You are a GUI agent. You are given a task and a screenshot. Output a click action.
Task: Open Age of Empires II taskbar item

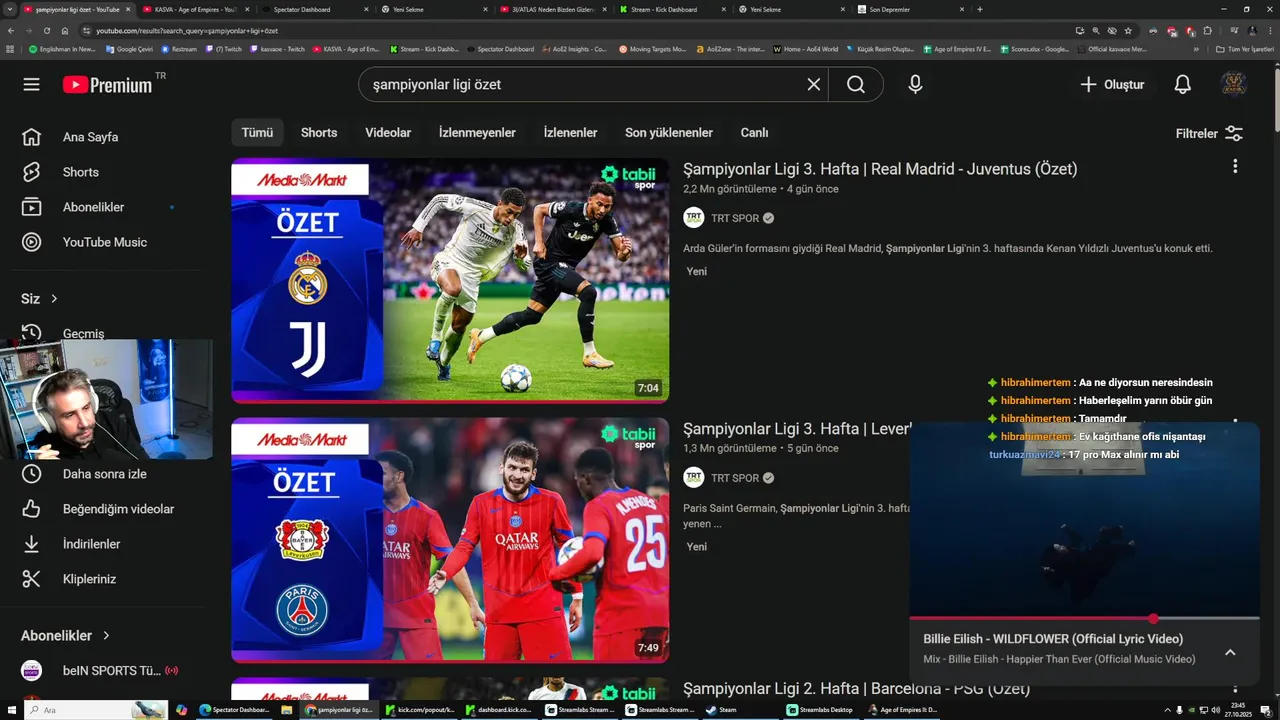point(903,710)
